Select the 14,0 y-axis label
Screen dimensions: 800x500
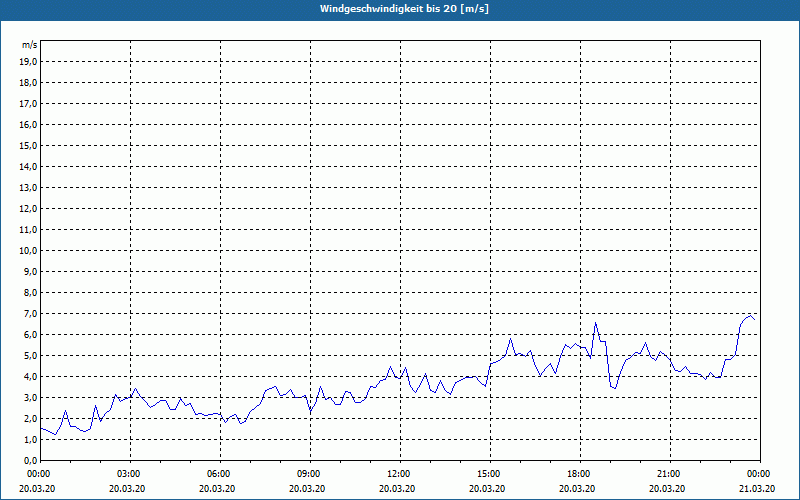29,166
